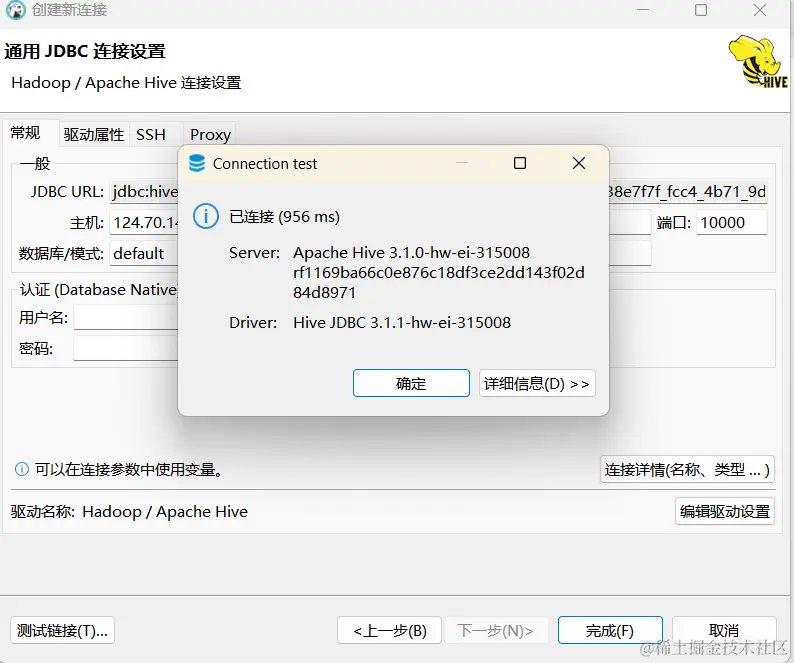Click the Hive bee logo
Viewport: 794px width, 663px height.
click(x=759, y=62)
